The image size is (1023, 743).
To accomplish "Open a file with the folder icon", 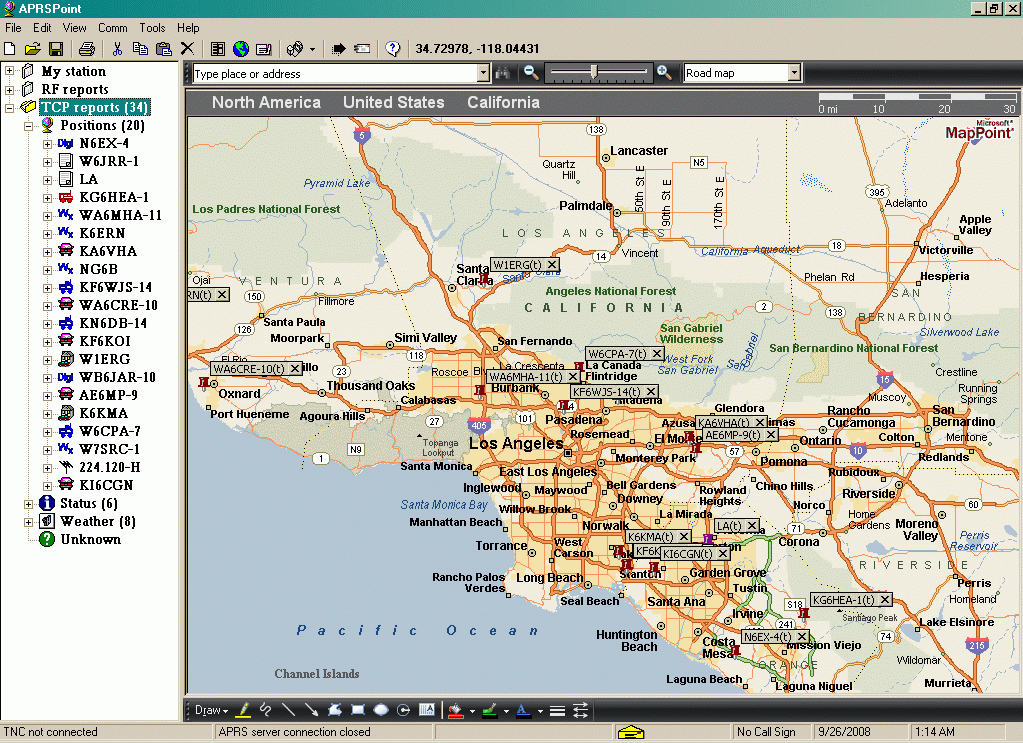I will 32,48.
